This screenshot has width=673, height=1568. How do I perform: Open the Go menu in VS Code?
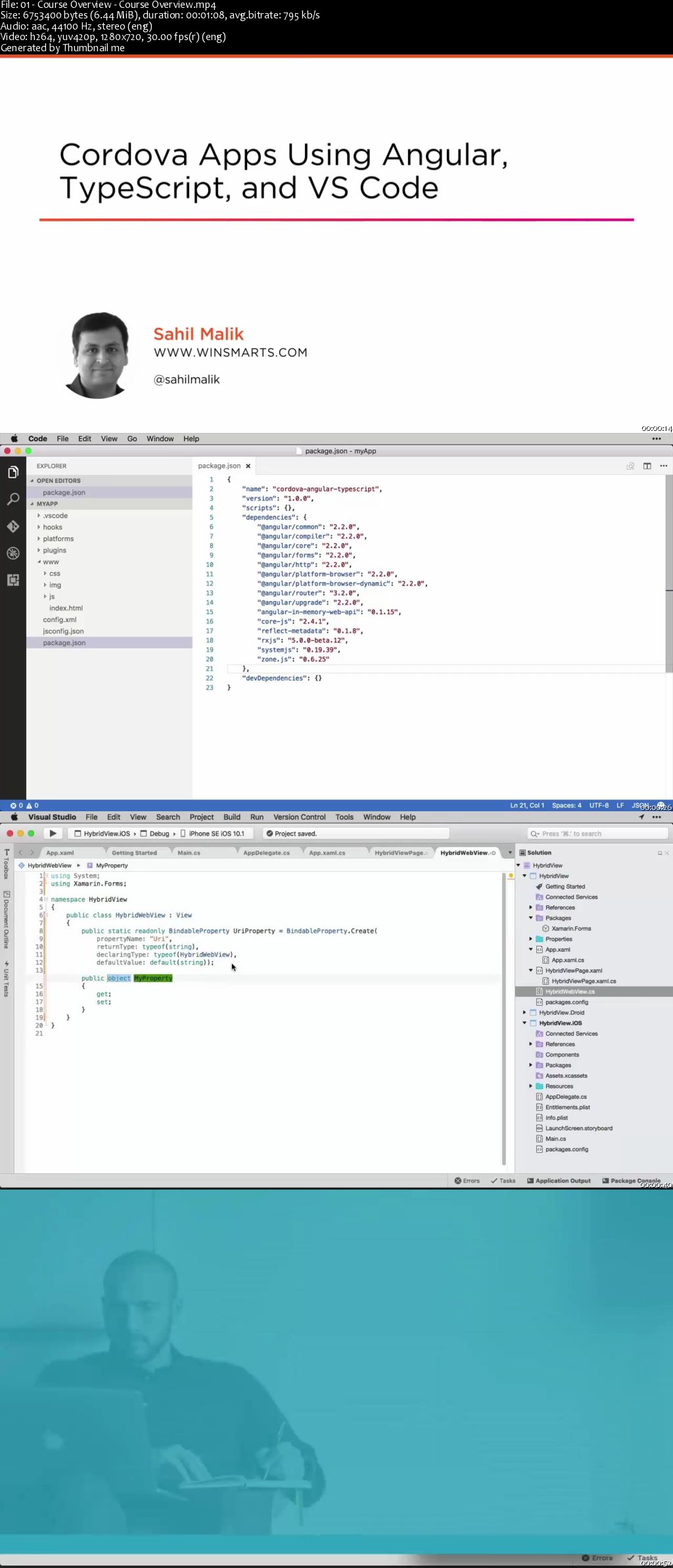tap(132, 439)
